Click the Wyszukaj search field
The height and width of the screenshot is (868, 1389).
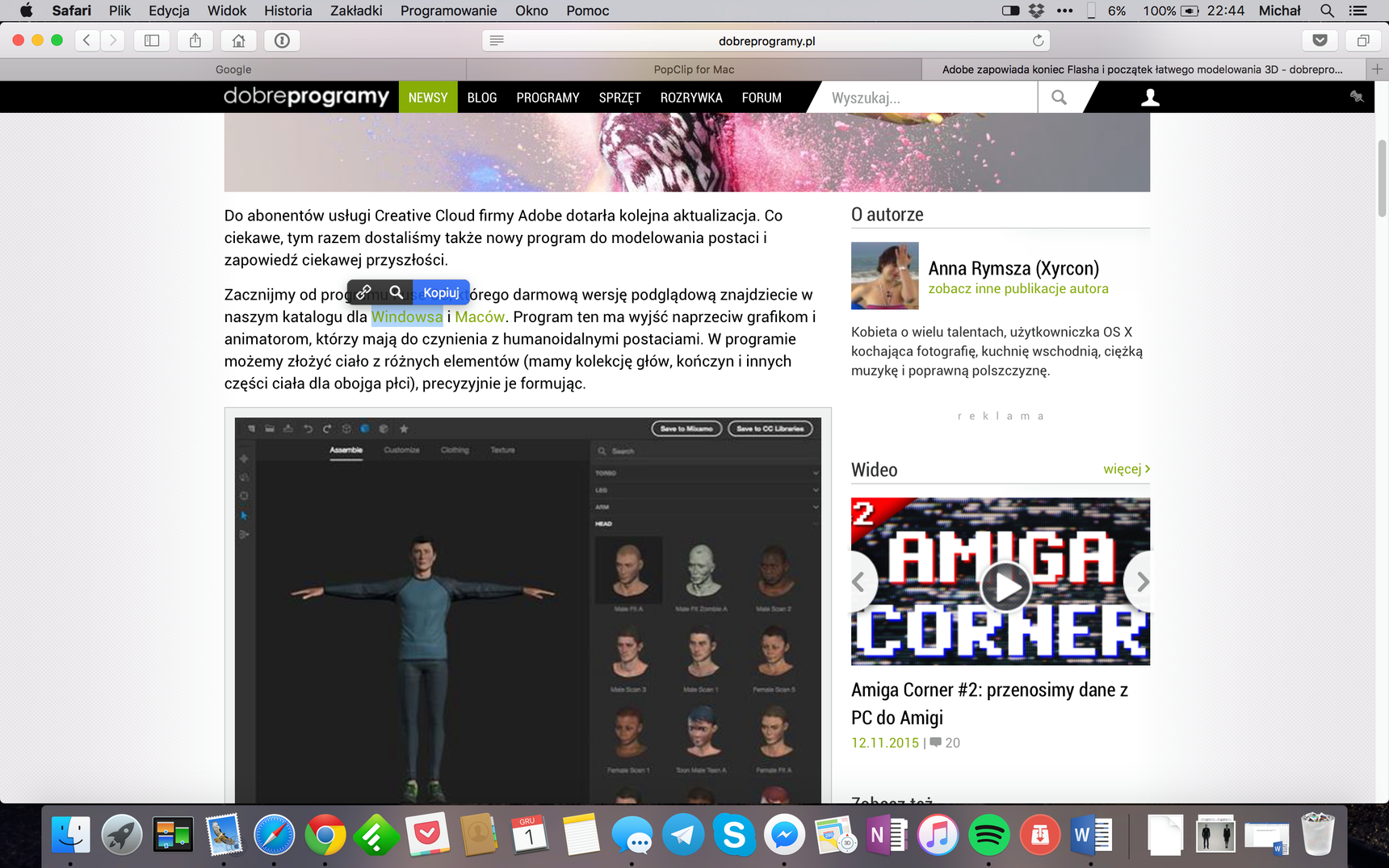click(929, 98)
